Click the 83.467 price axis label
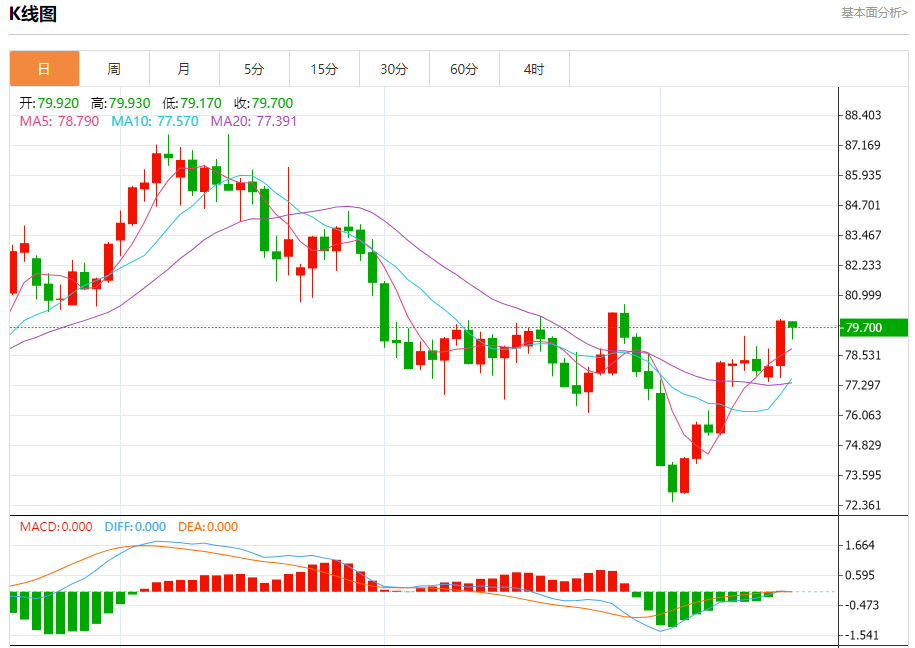915x648 pixels. point(863,235)
